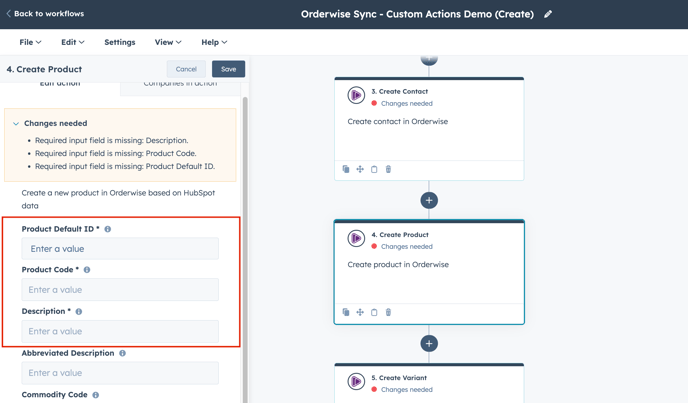The height and width of the screenshot is (403, 688).
Task: Click Changes needed on Create Variant card
Action: coord(407,390)
